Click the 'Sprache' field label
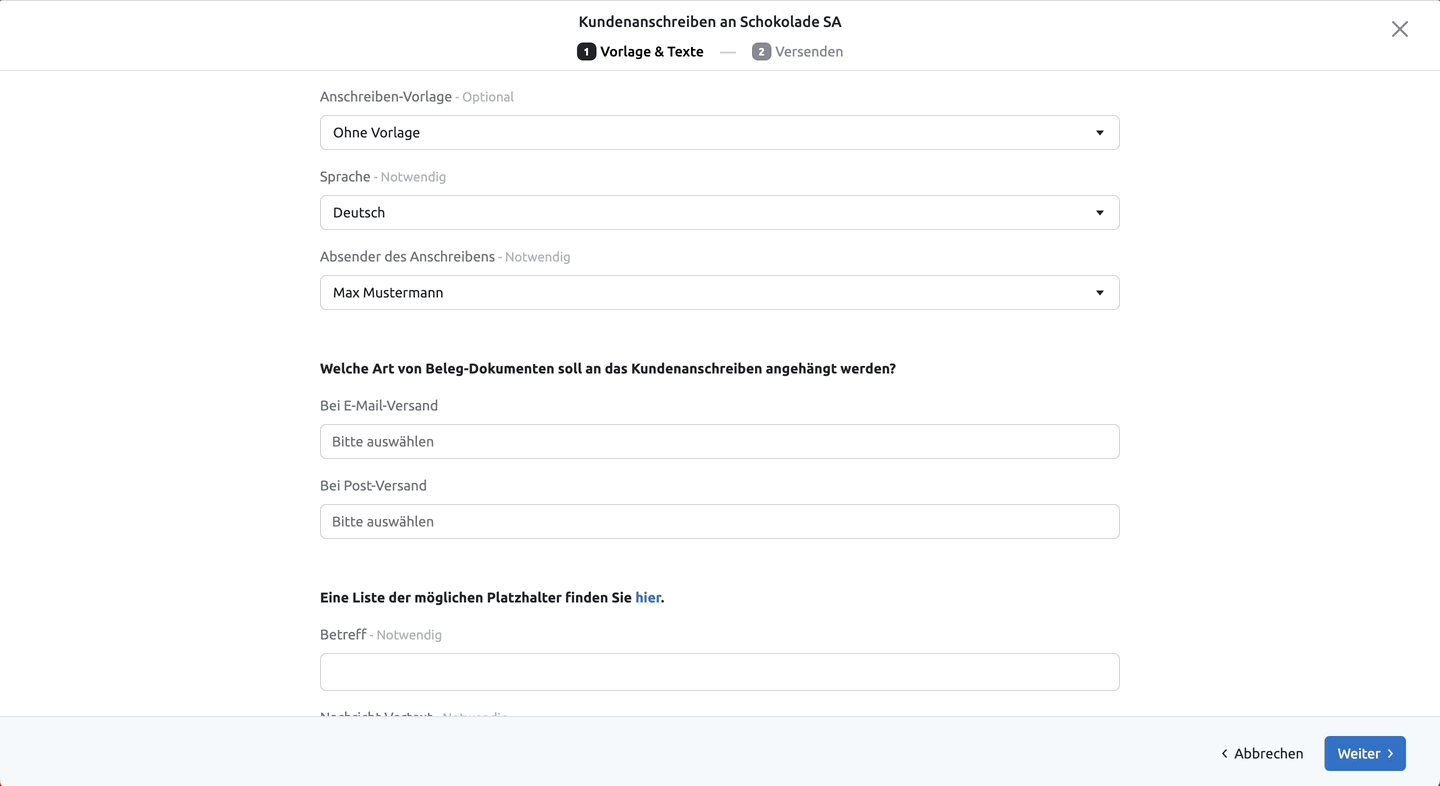This screenshot has width=1440, height=786. (345, 176)
